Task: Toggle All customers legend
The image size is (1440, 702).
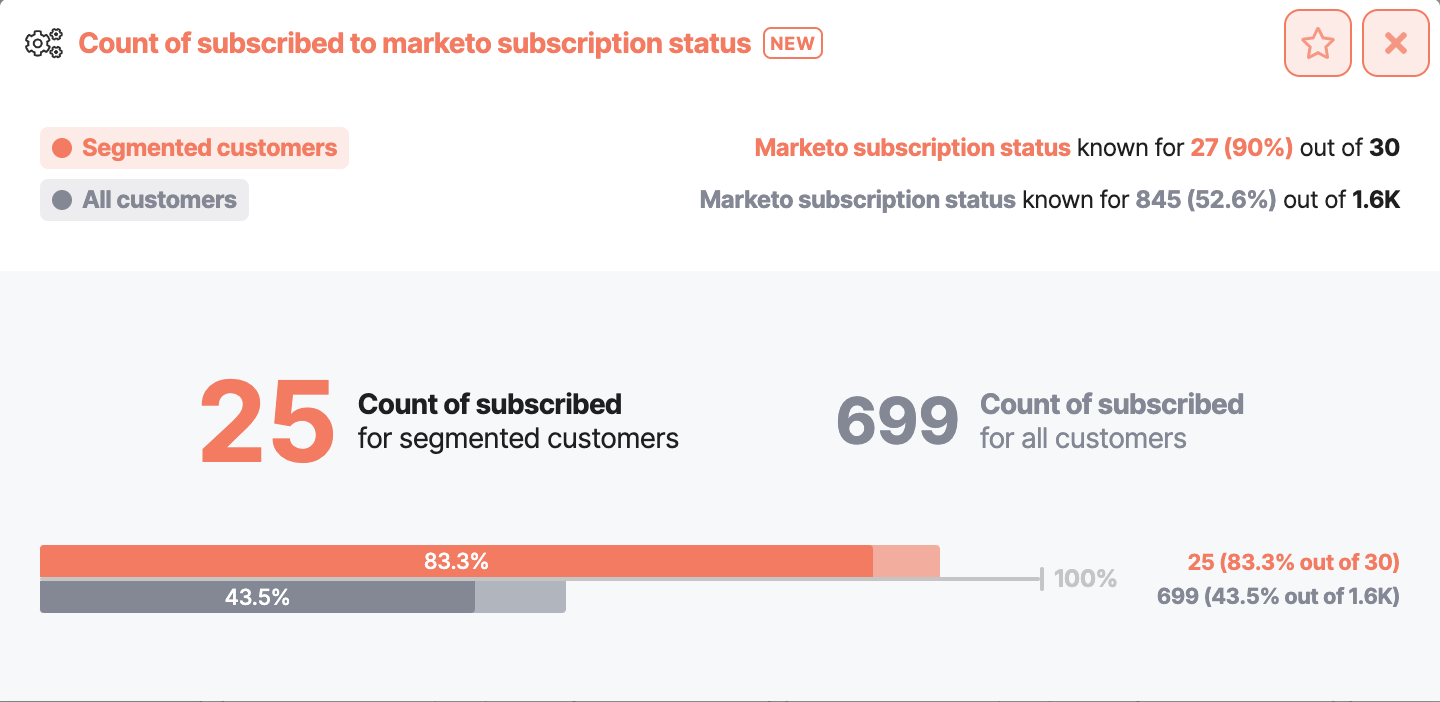Action: [144, 200]
